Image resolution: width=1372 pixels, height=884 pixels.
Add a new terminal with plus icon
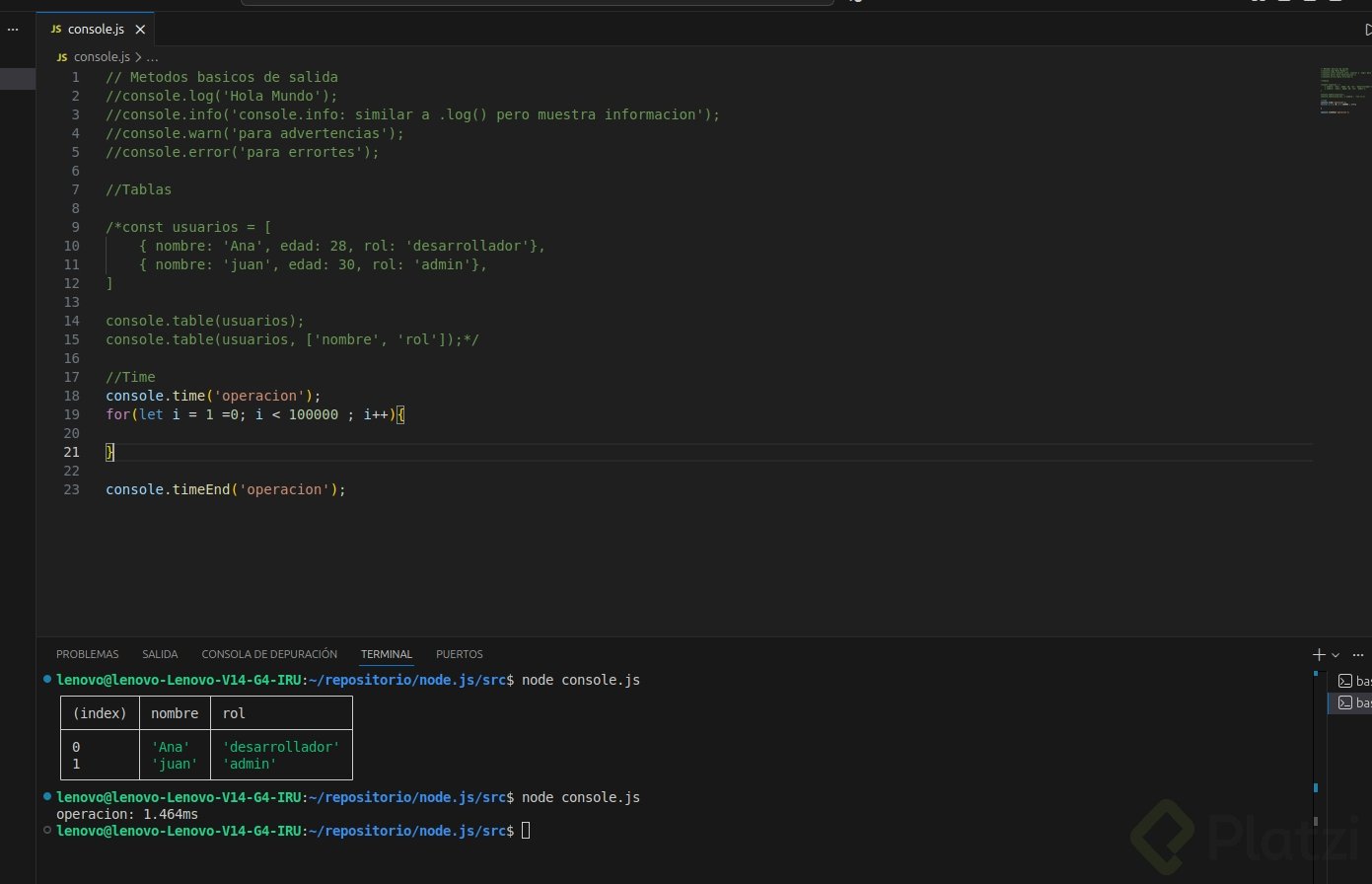(1319, 654)
